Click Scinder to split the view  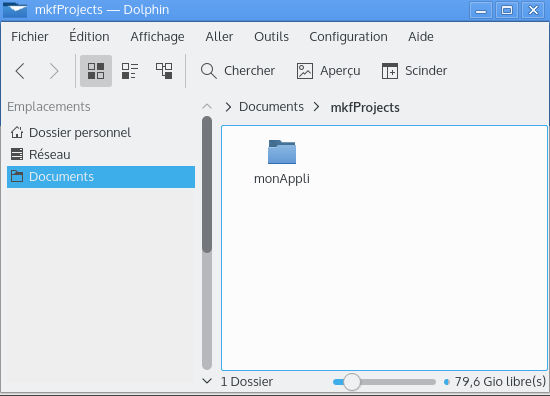click(414, 71)
